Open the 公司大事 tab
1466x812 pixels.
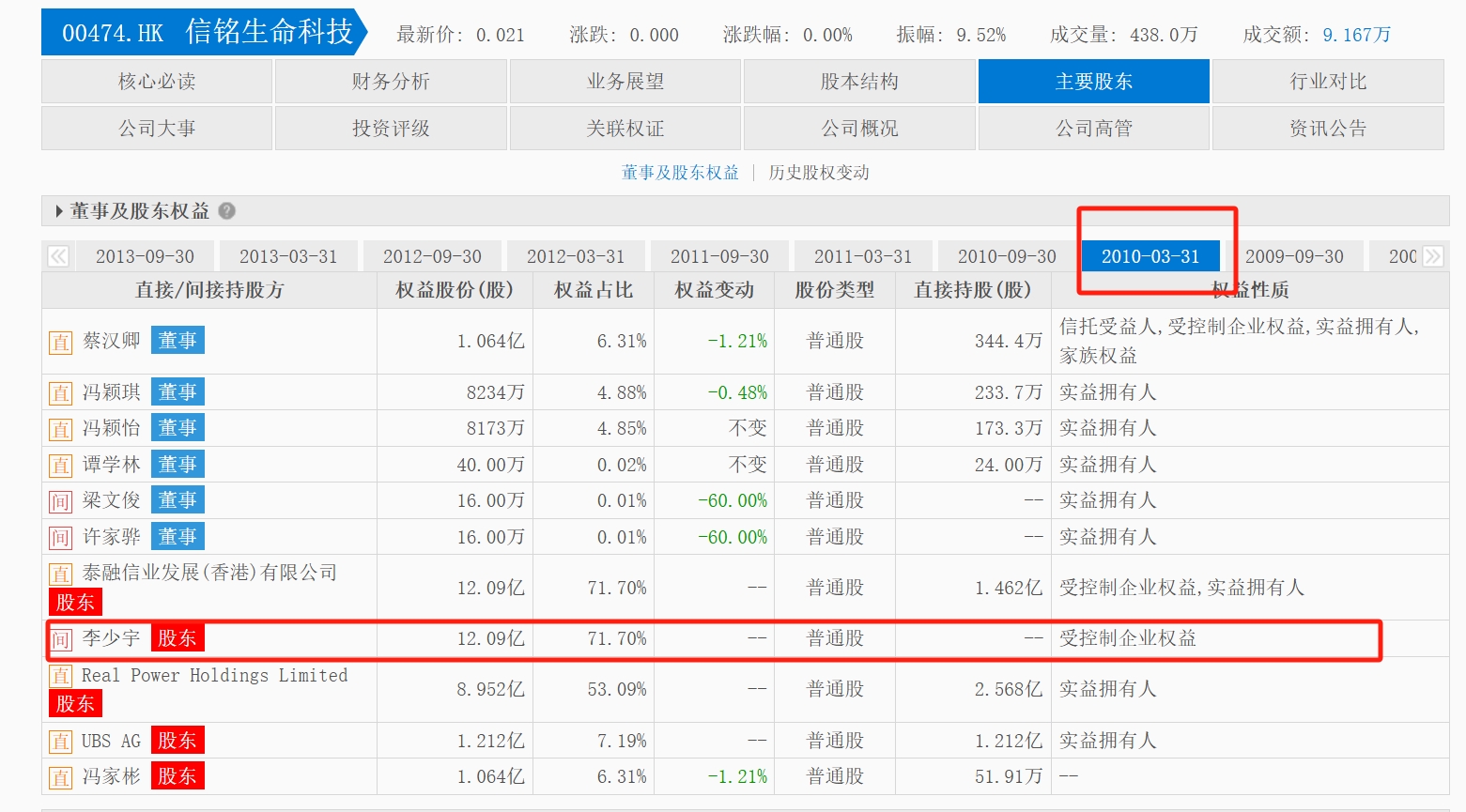coord(157,129)
